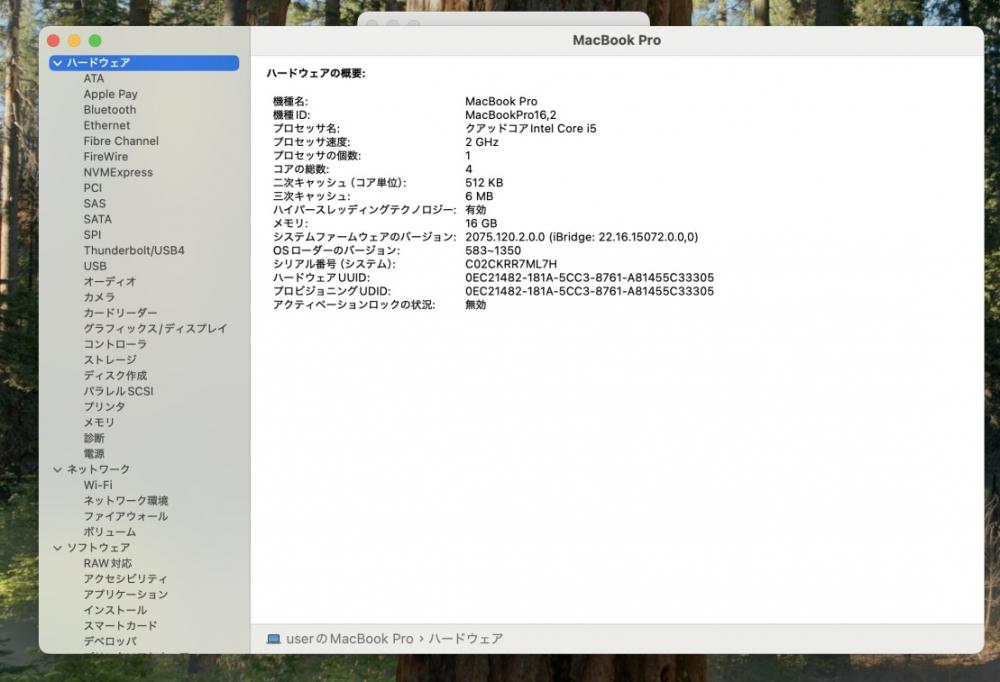Collapse the ハードウェア section chevron
The image size is (1000, 682).
click(x=58, y=63)
